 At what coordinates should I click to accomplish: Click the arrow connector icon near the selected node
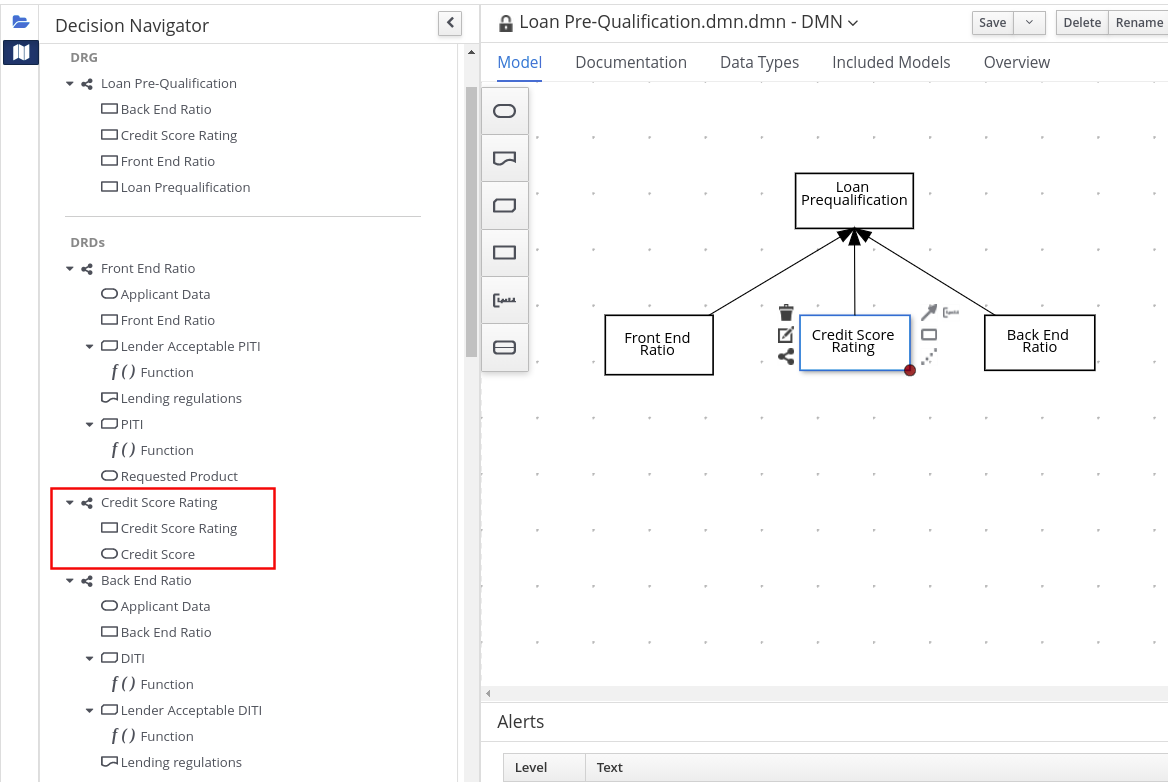(928, 313)
